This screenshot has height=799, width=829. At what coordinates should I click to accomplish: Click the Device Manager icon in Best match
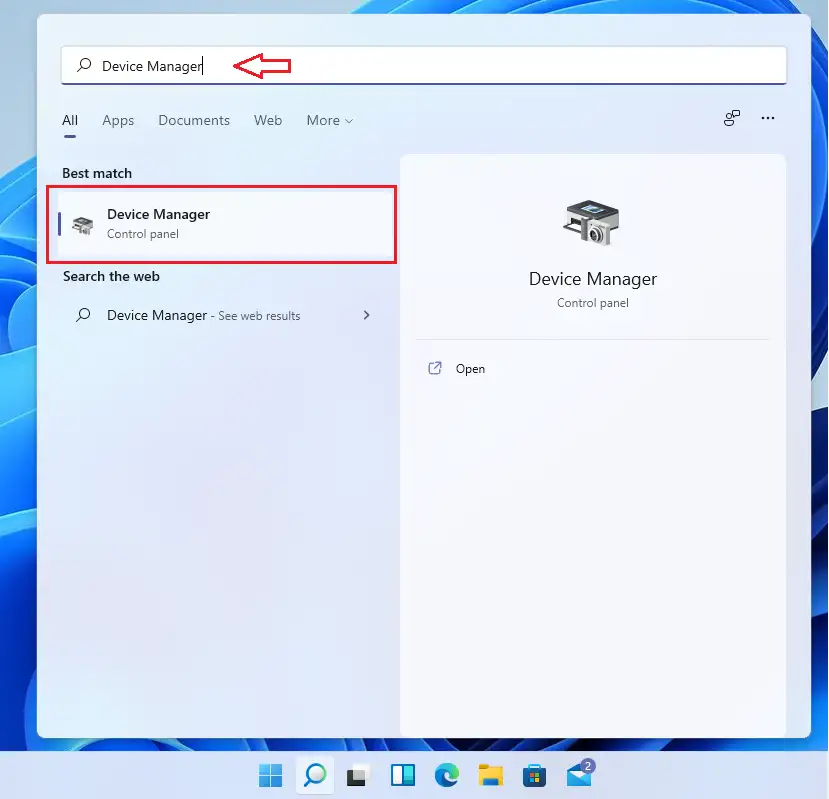[x=82, y=225]
